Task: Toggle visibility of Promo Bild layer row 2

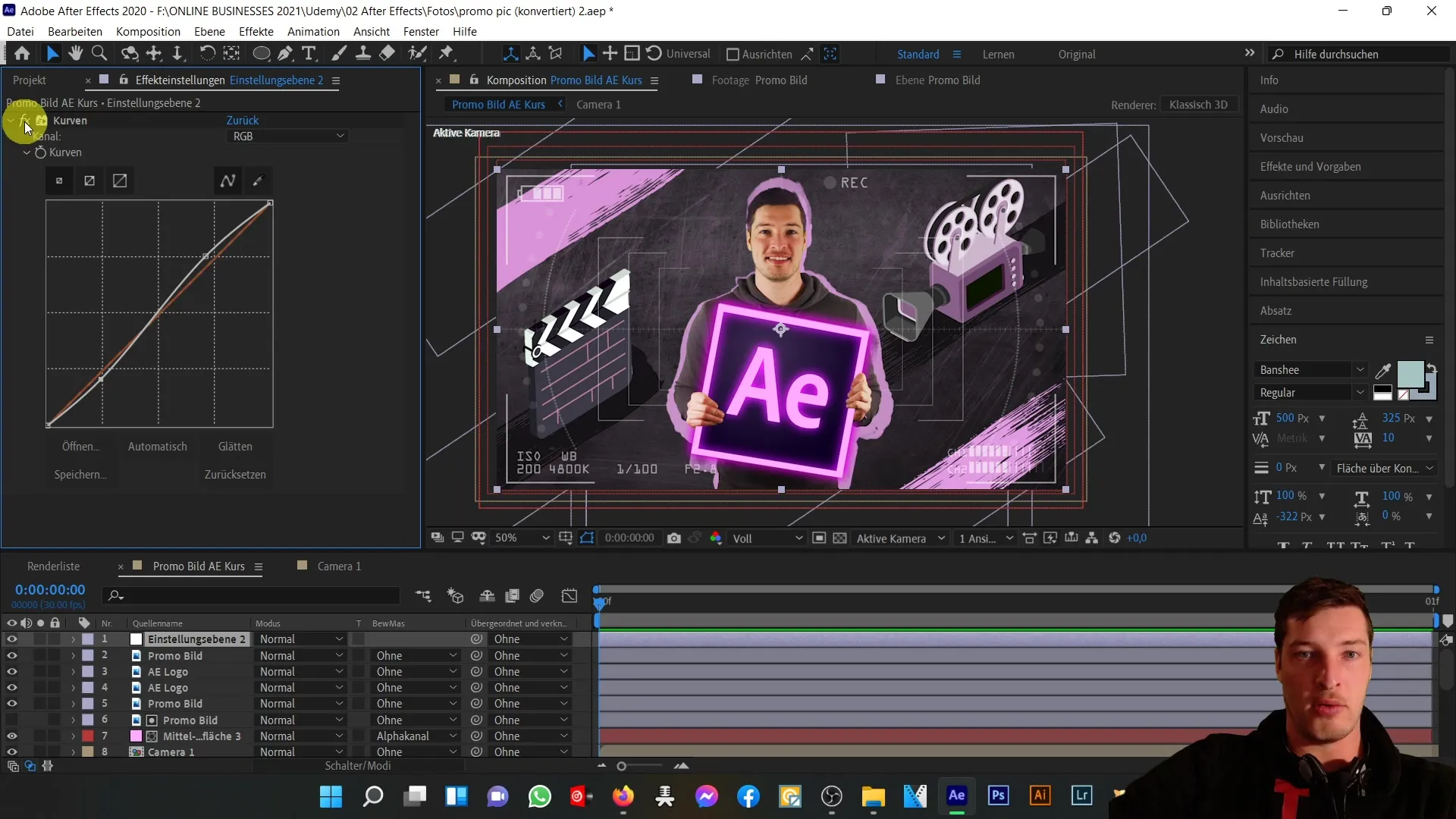Action: (x=12, y=655)
